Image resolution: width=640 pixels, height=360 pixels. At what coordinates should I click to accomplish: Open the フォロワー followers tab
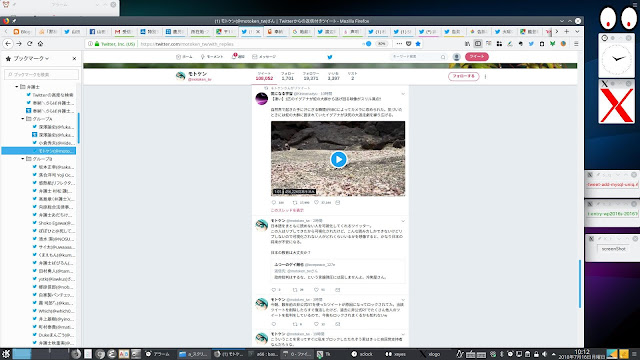[311, 76]
